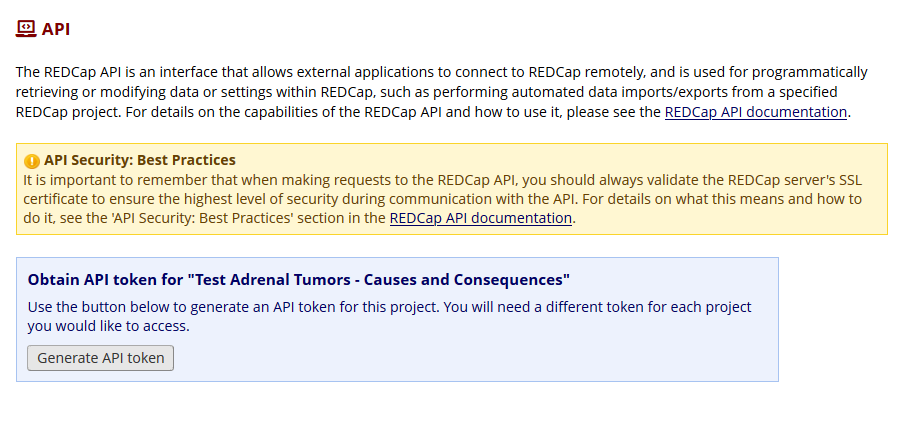911x430 pixels.
Task: Click the word SSL in the security notice
Action: point(851,180)
